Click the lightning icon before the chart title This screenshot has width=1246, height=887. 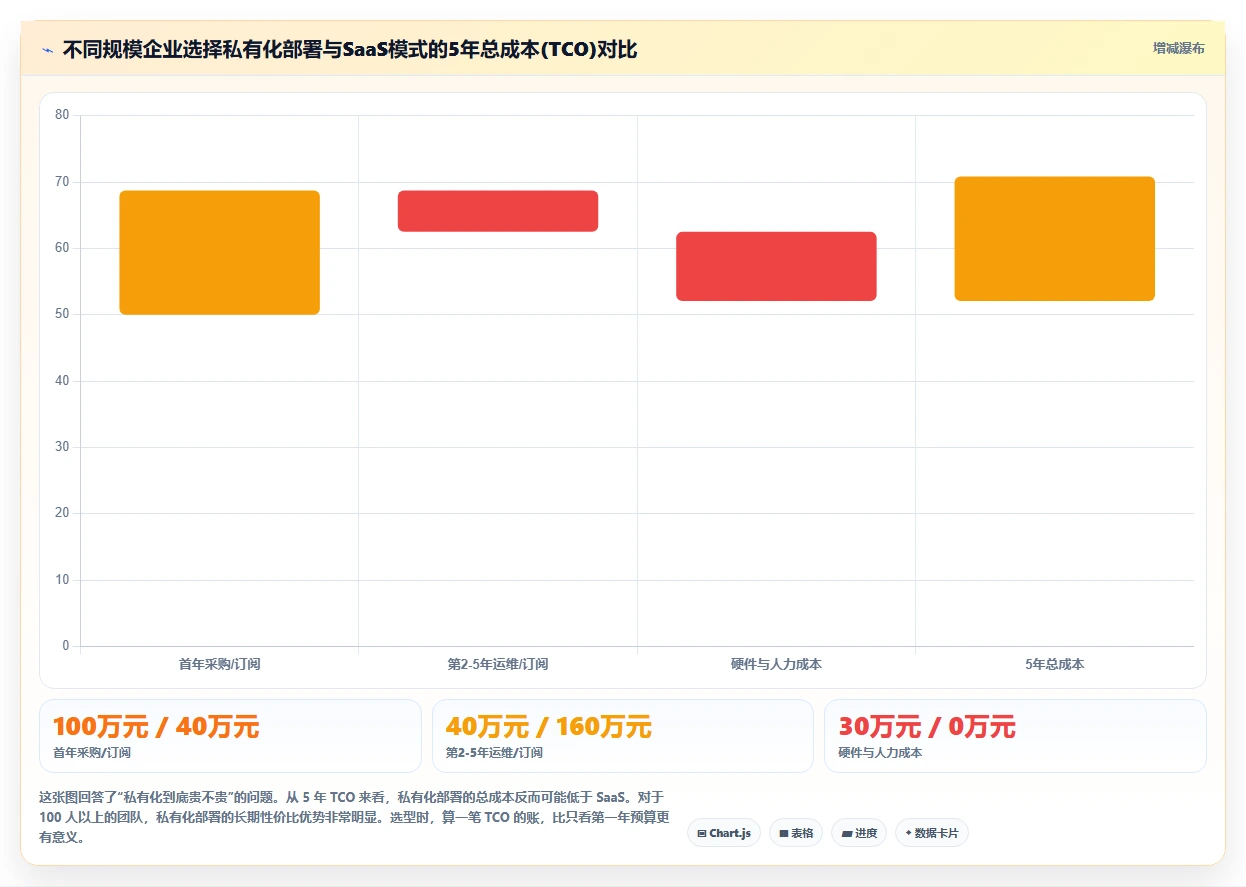point(47,50)
